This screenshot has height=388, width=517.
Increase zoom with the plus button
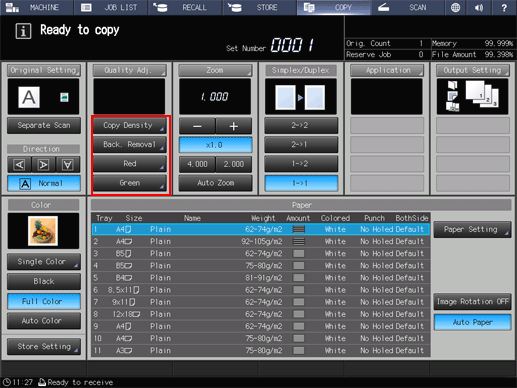pyautogui.click(x=234, y=126)
